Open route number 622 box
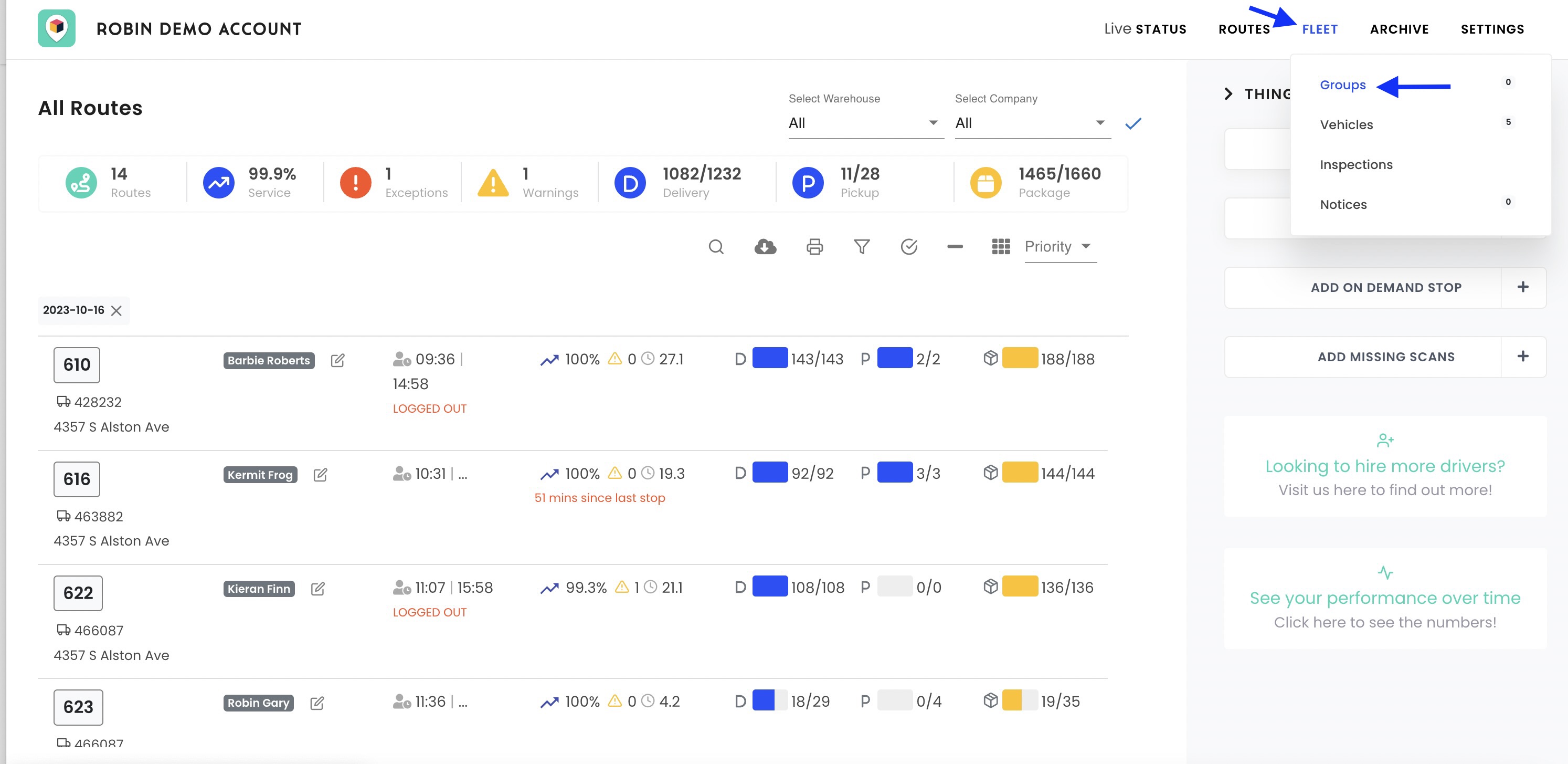Screen dimensions: 1568x764 tap(78, 593)
